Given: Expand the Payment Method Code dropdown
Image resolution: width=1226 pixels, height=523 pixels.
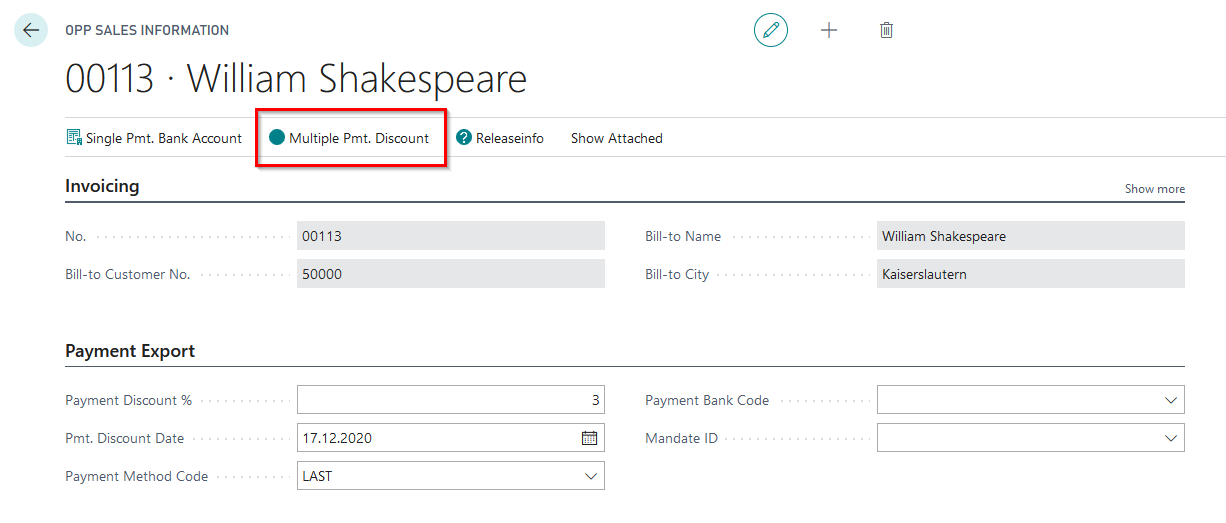Looking at the screenshot, I should [590, 476].
